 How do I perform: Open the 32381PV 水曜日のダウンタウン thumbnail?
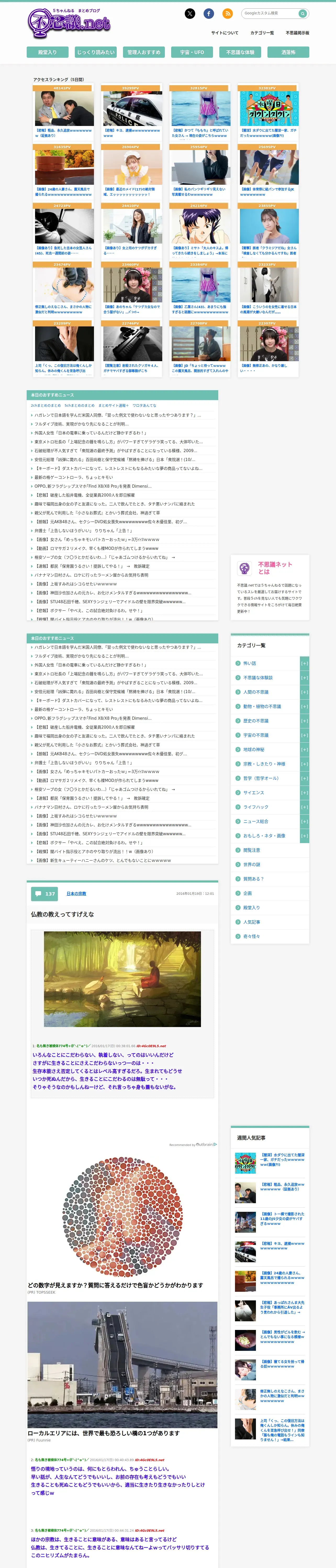(269, 108)
